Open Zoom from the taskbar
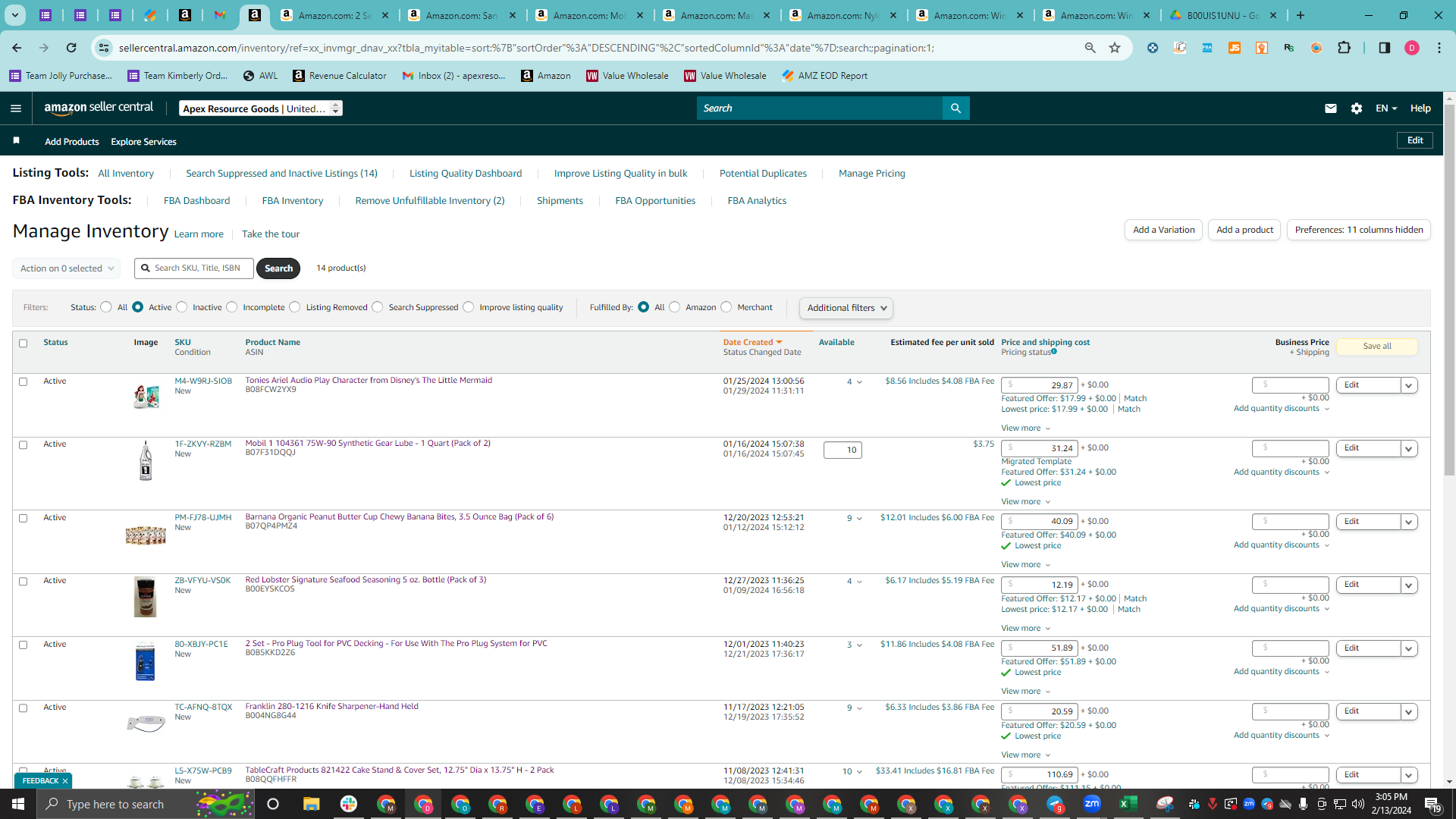This screenshot has width=1456, height=819. click(x=1091, y=804)
